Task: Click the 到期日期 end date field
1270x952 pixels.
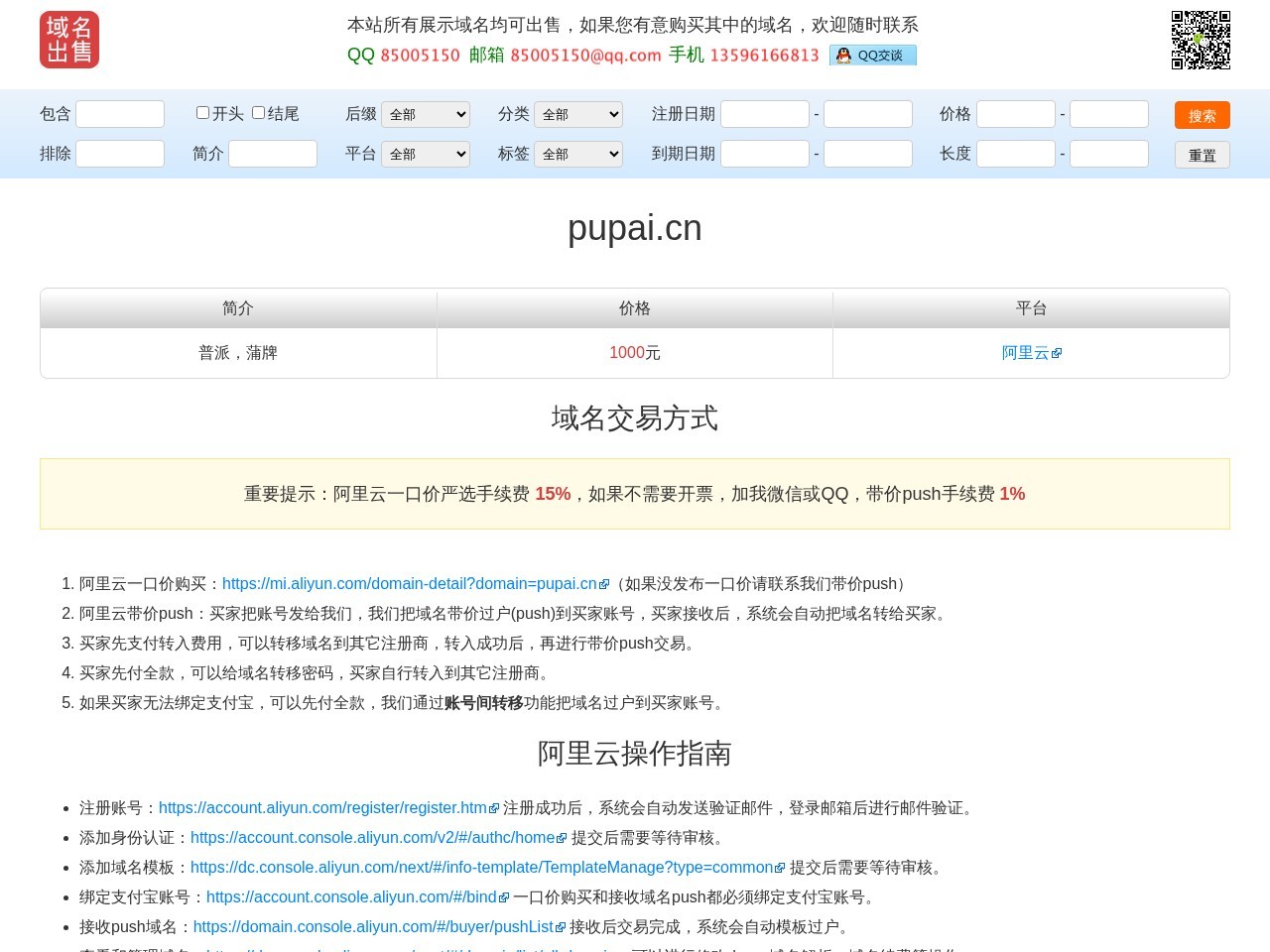Action: pyautogui.click(x=868, y=154)
